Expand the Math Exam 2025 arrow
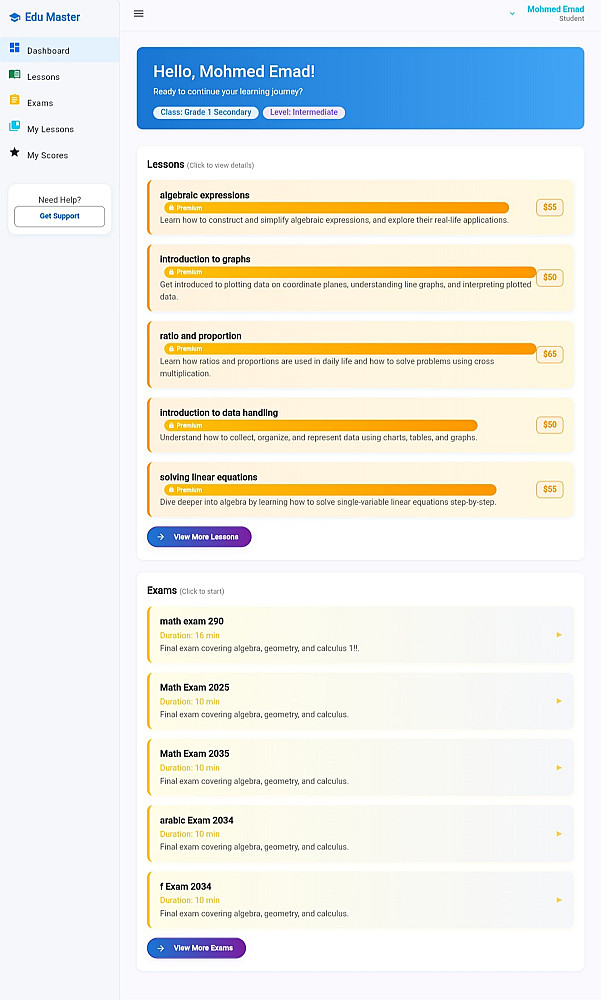601x1000 pixels. [559, 701]
